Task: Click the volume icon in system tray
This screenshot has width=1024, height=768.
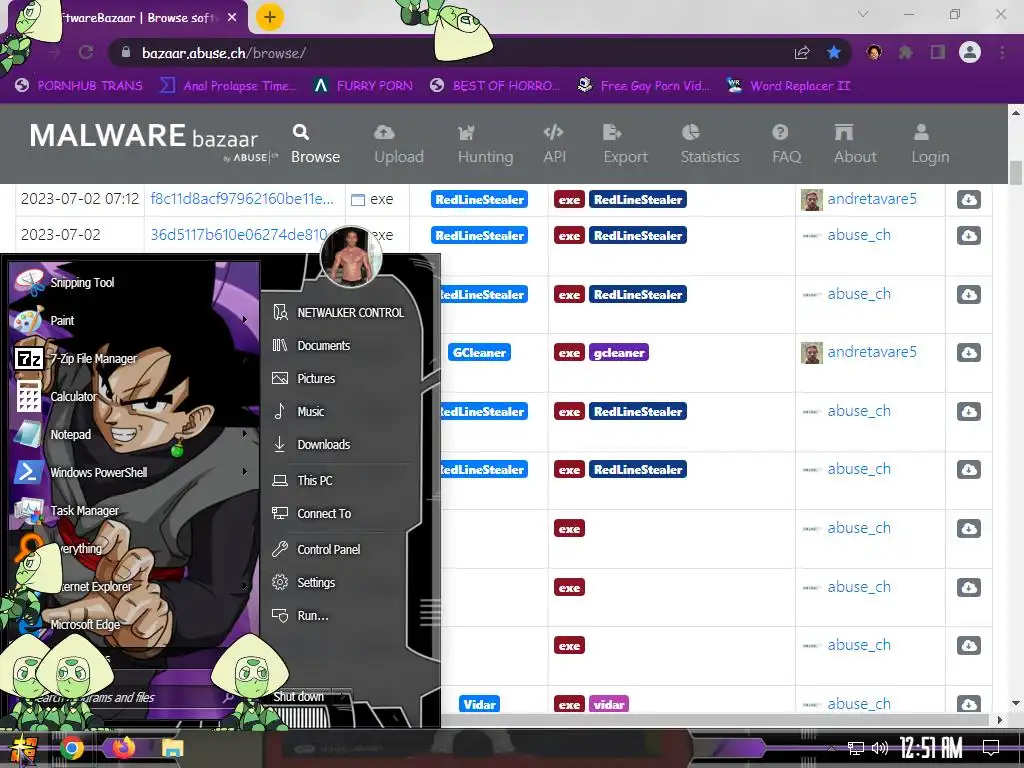Action: pos(880,748)
